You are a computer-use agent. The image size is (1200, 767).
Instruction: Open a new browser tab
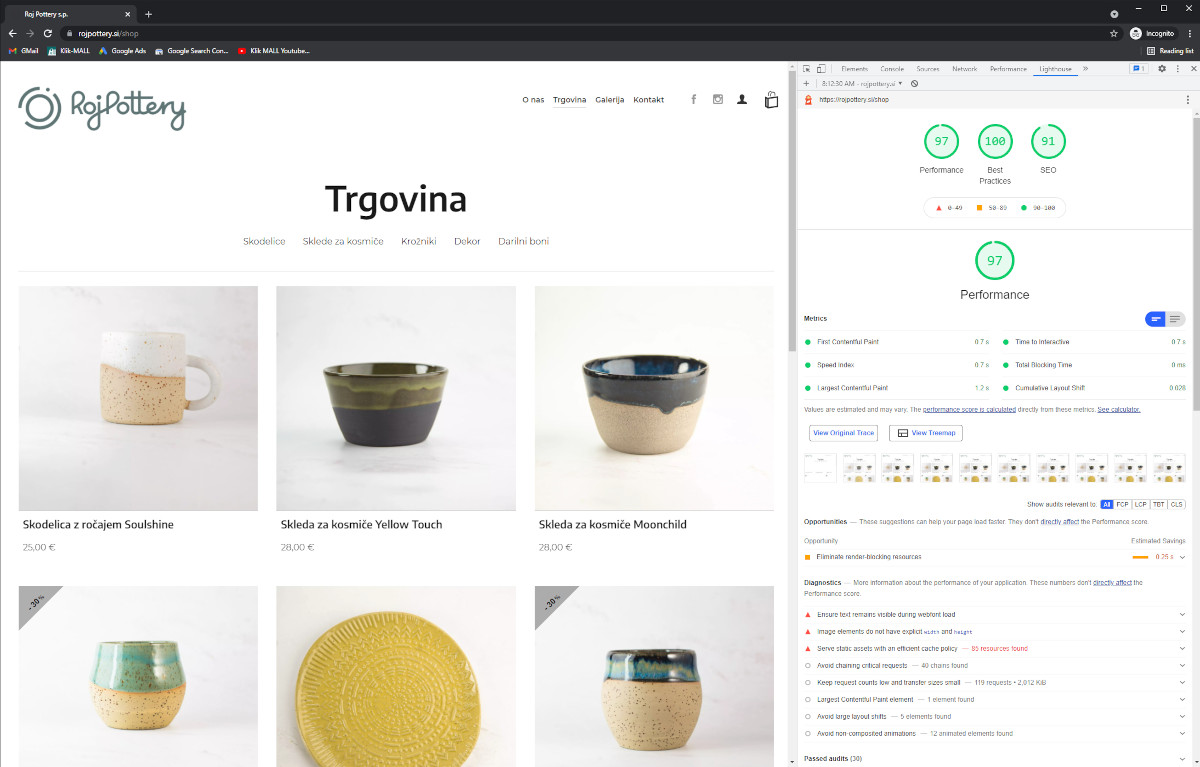tap(149, 14)
